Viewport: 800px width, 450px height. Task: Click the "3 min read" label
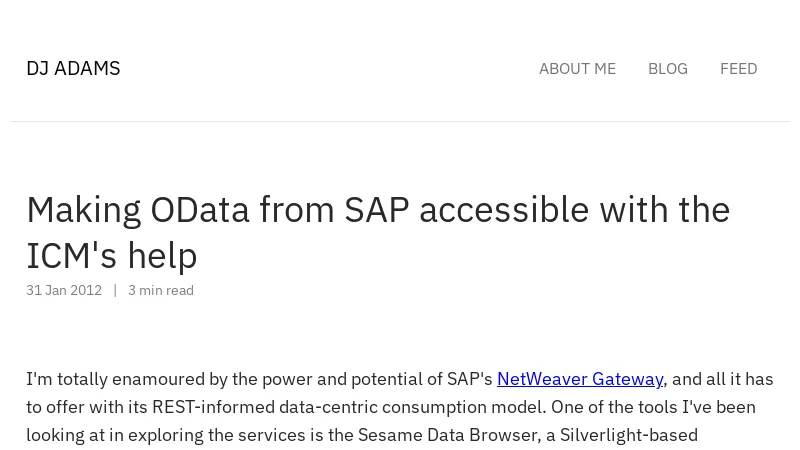[x=161, y=290]
